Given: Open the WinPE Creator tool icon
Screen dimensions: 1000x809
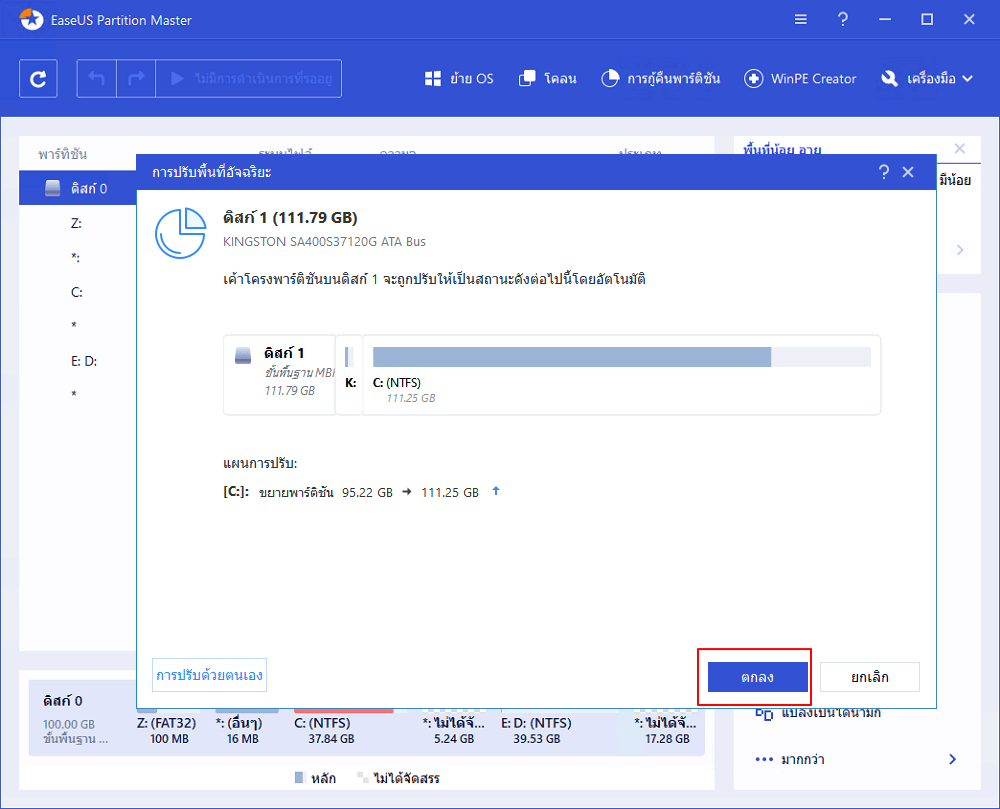Looking at the screenshot, I should click(x=753, y=78).
